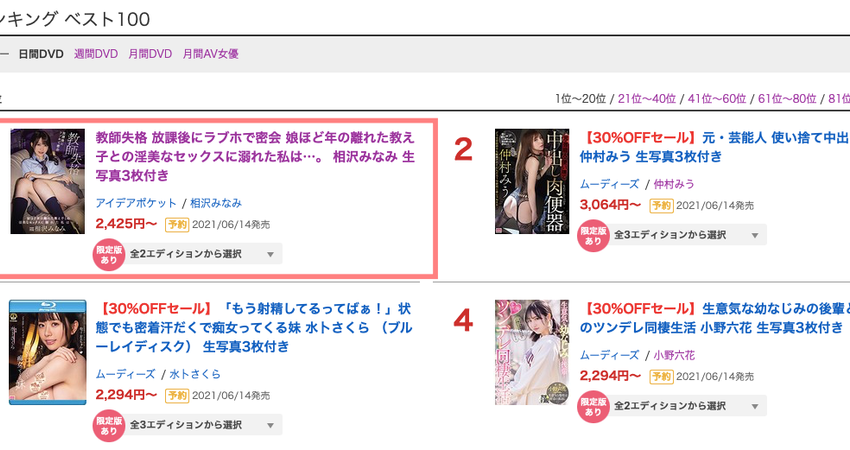Click the 限定版あり badge of the rank 2 item

click(x=593, y=236)
